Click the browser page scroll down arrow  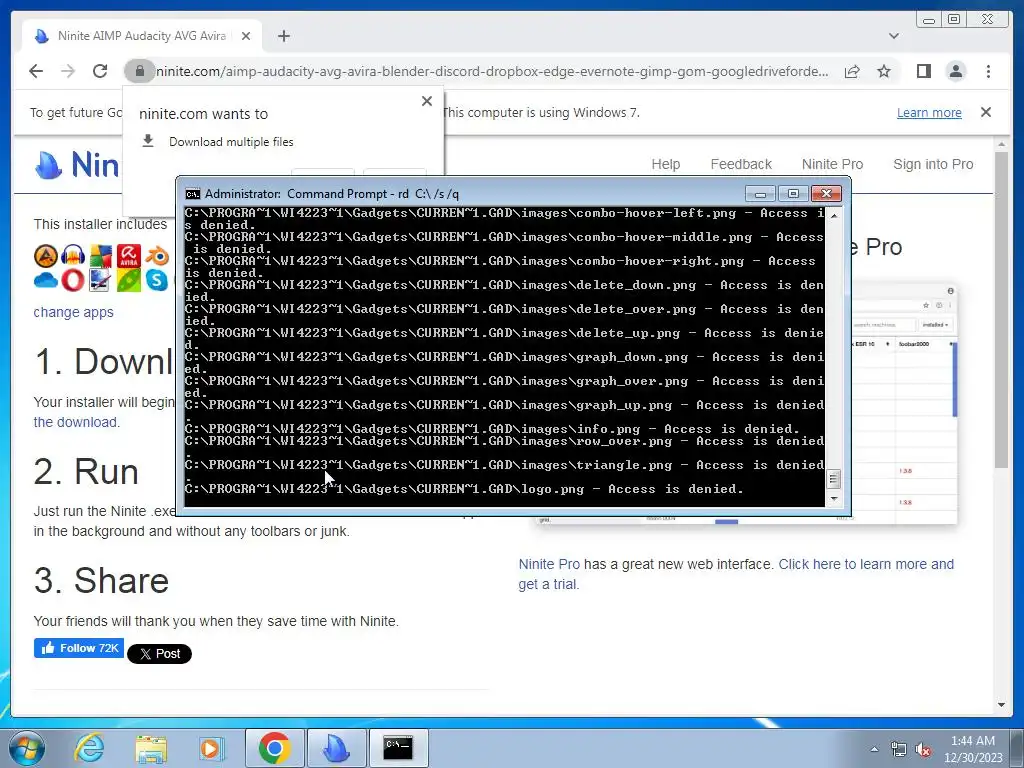tap(1001, 705)
